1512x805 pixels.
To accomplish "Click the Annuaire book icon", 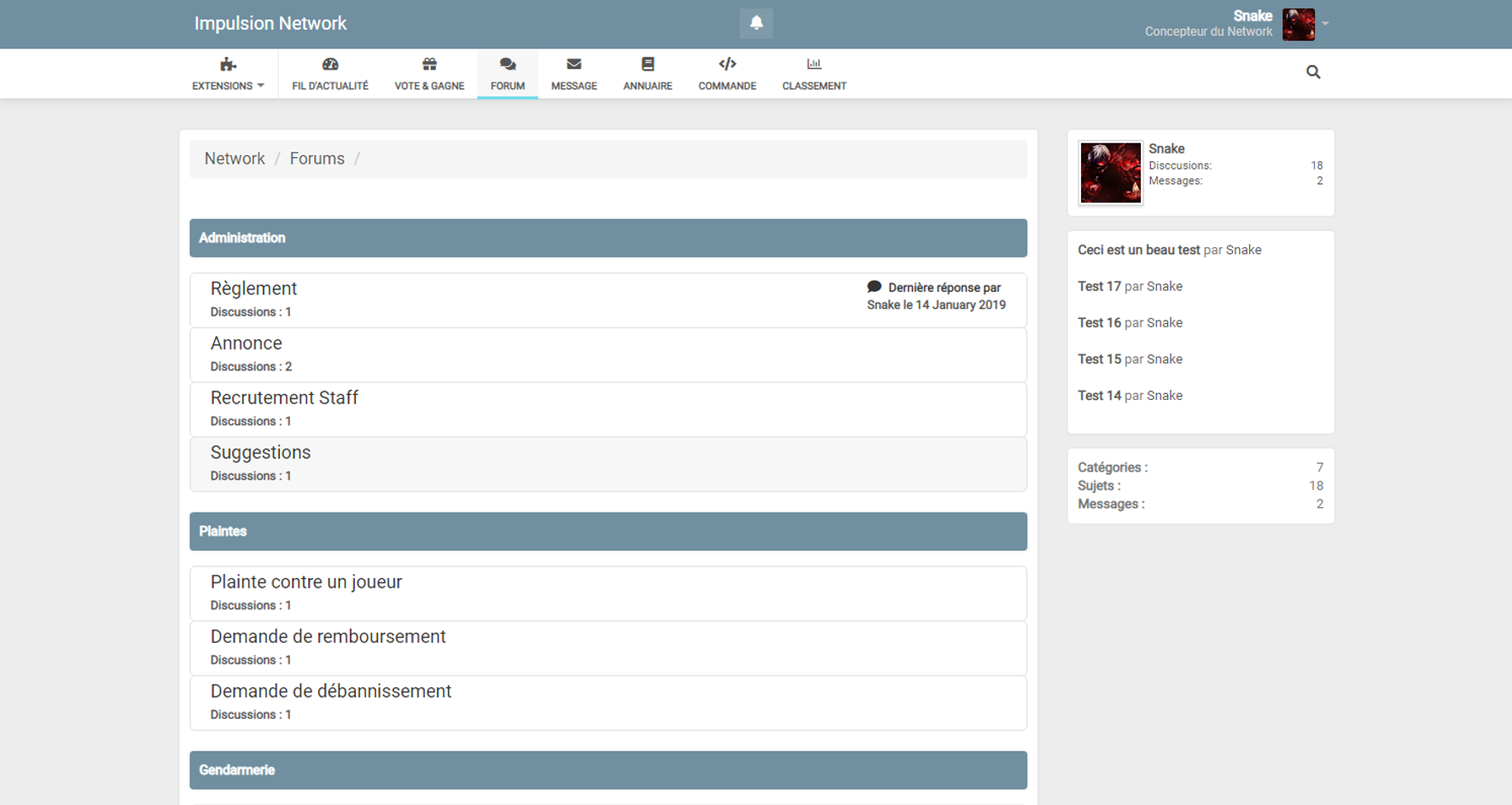I will click(x=648, y=65).
